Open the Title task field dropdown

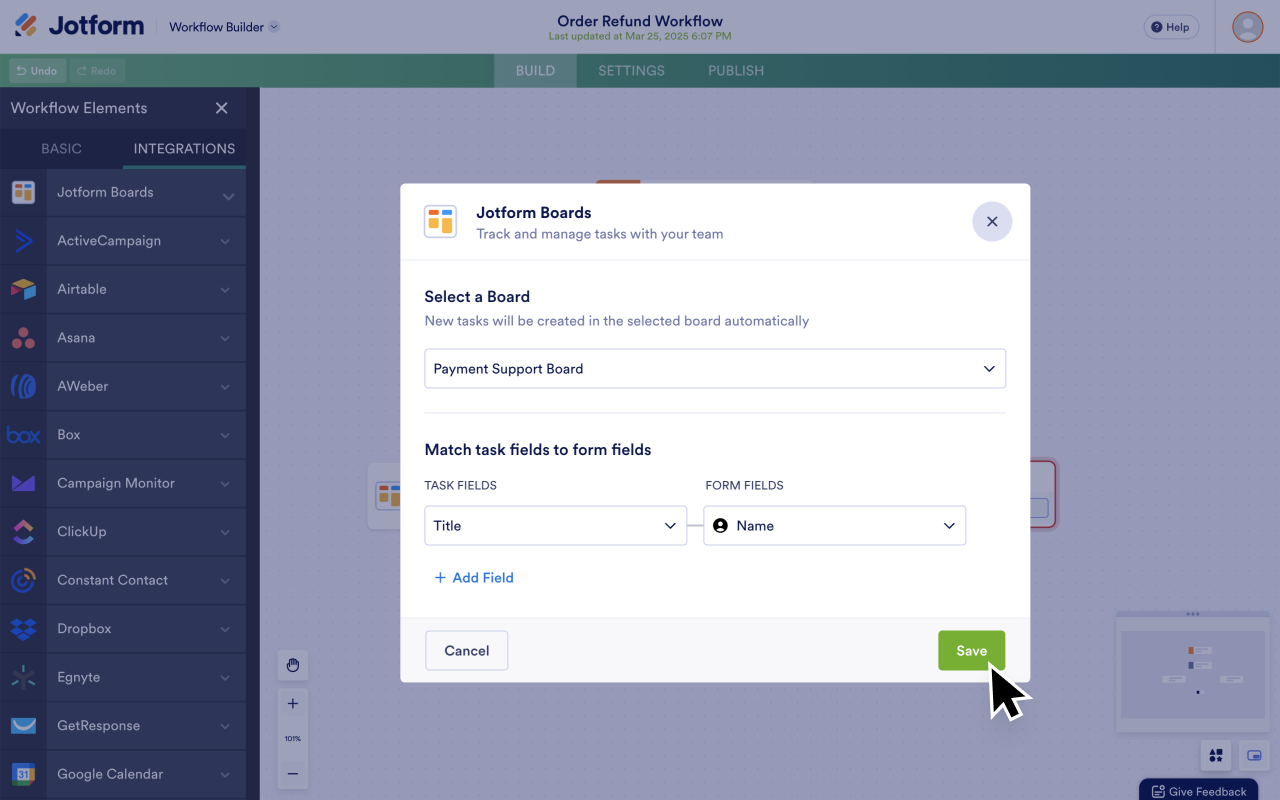tap(555, 525)
